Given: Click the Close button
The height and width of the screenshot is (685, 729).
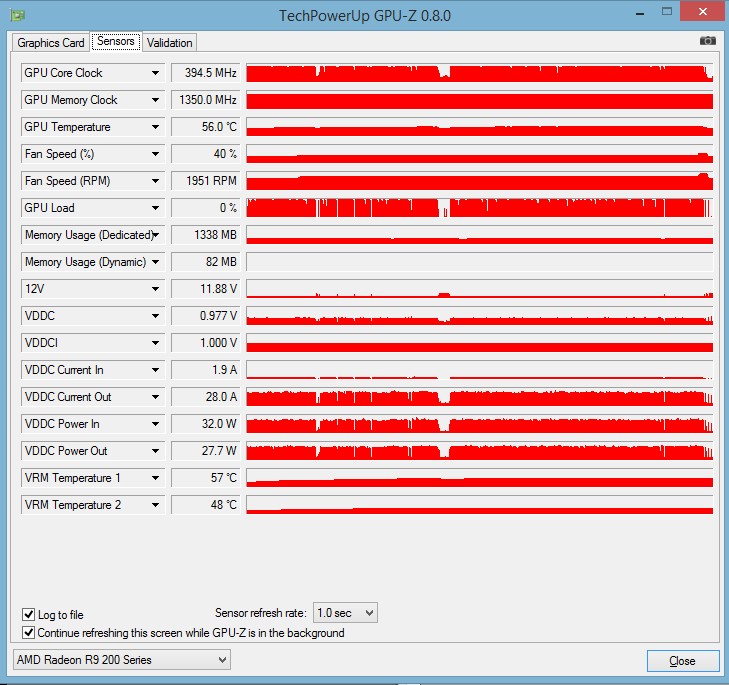Looking at the screenshot, I should coord(683,661).
